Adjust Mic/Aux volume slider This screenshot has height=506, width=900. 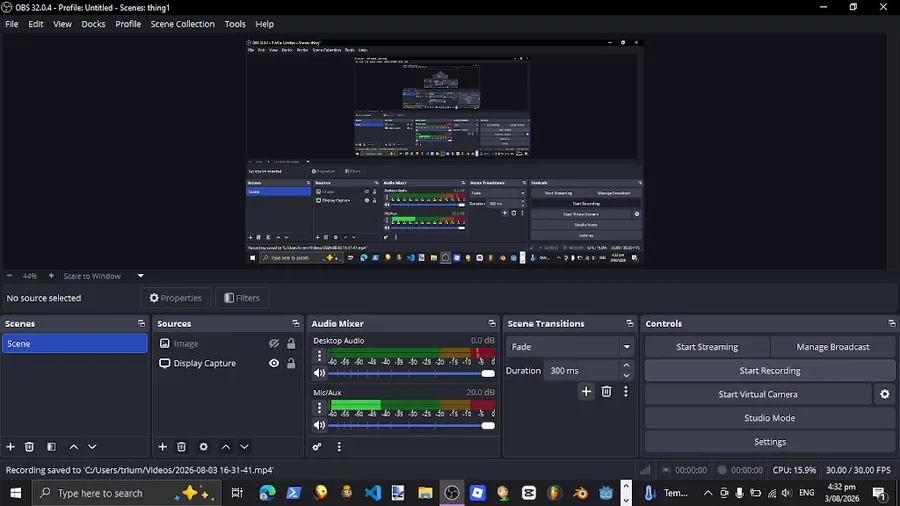point(411,426)
